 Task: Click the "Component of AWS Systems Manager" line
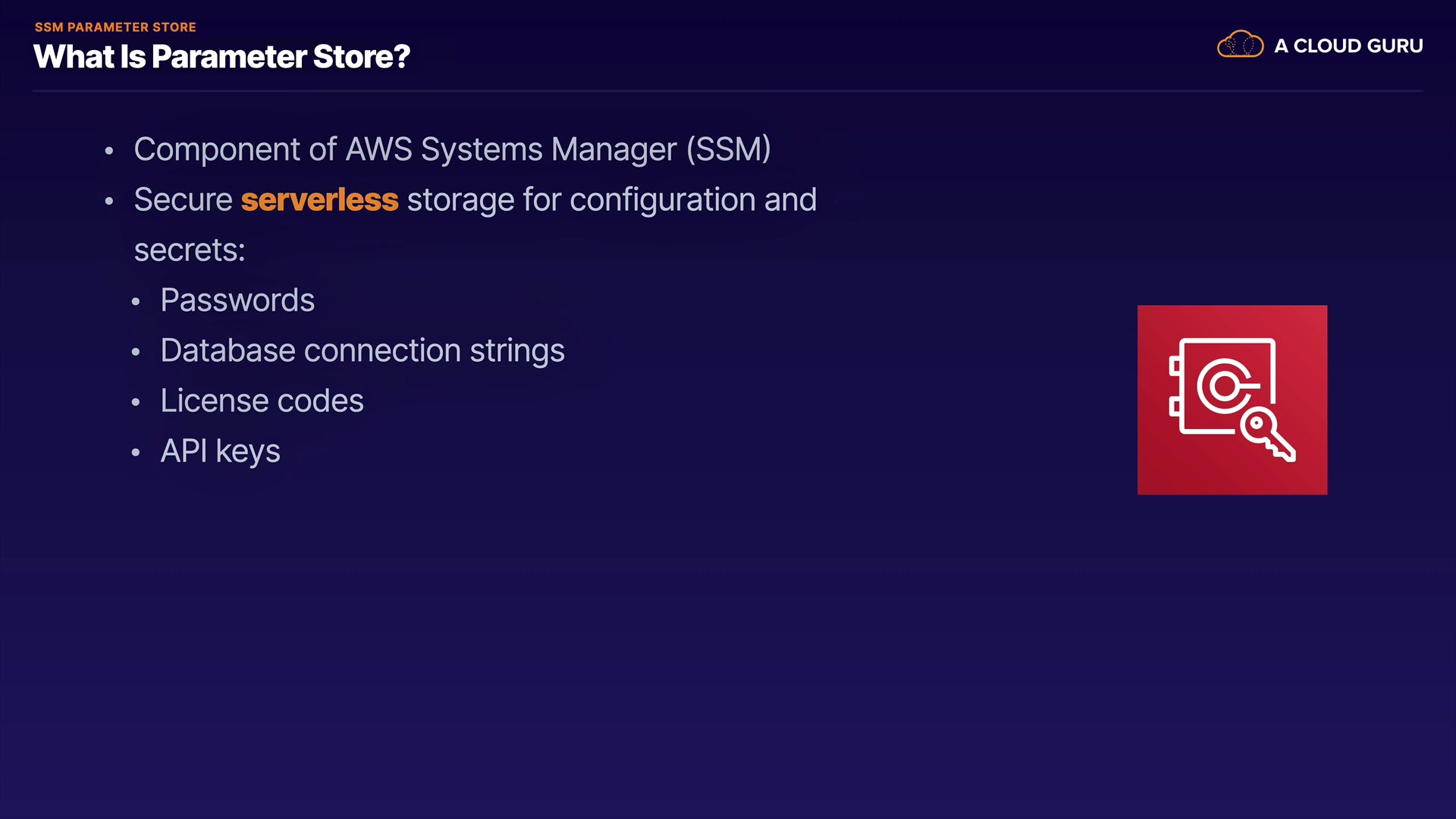(x=452, y=149)
